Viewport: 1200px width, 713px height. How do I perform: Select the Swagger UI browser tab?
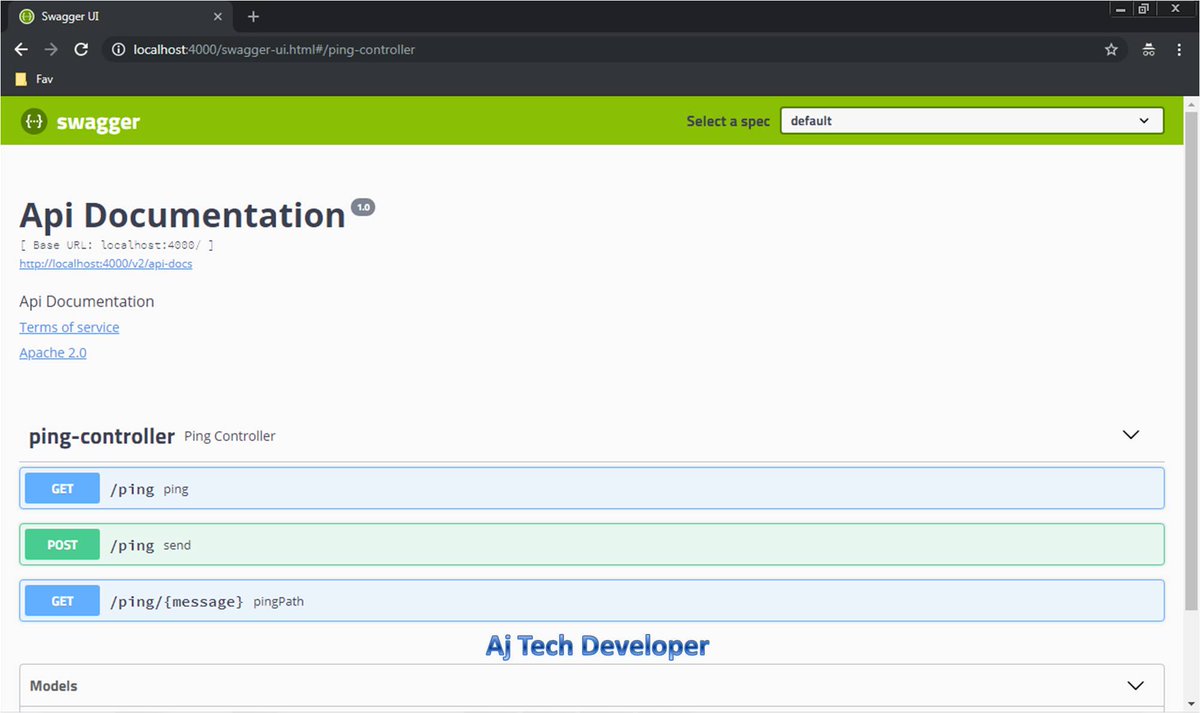point(120,17)
